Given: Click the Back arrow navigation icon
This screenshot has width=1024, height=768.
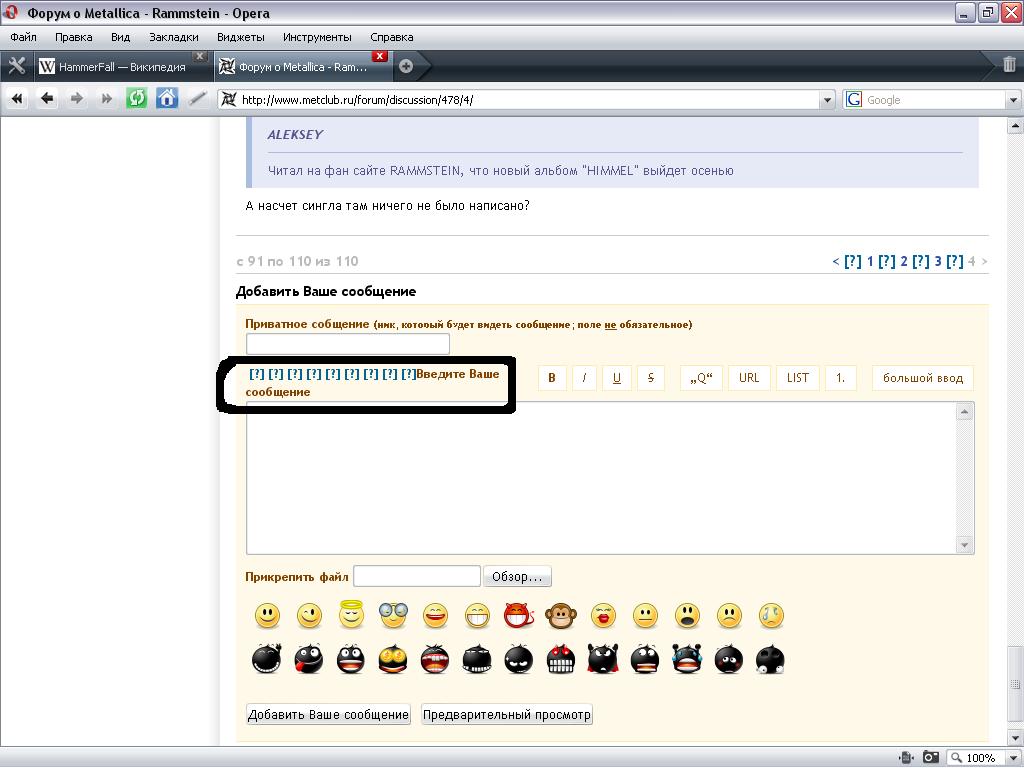Looking at the screenshot, I should (47, 98).
